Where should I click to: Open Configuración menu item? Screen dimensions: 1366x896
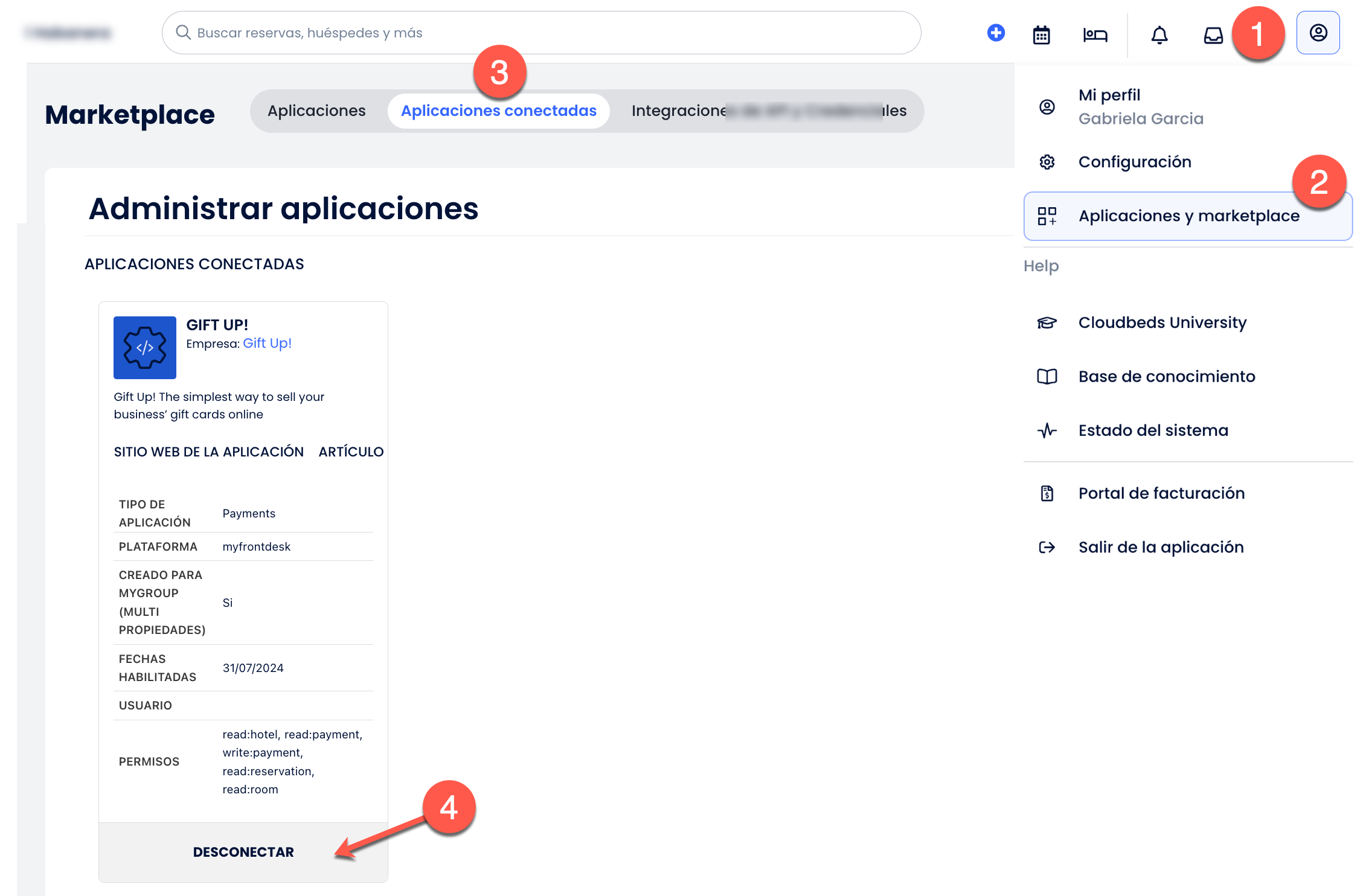(x=1134, y=162)
